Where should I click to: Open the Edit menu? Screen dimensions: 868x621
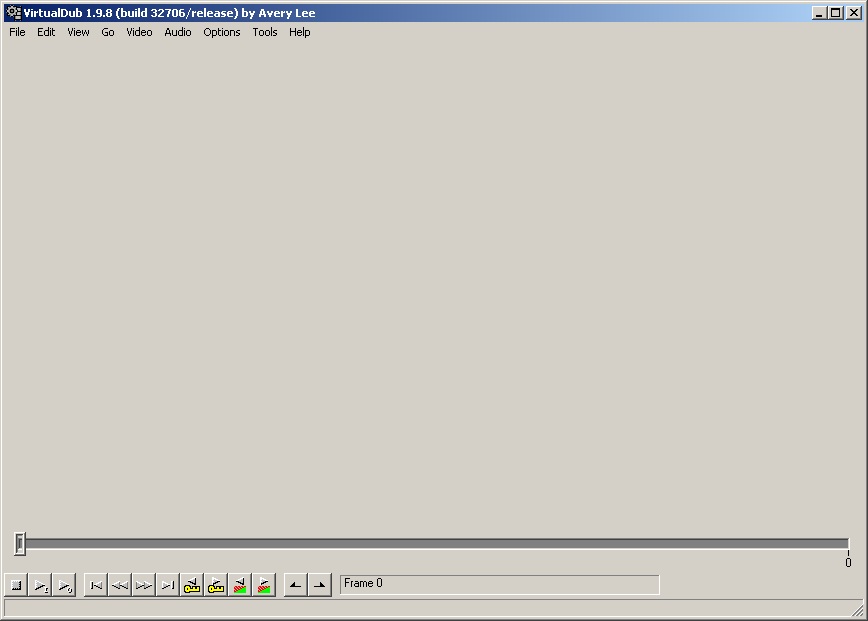(46, 32)
